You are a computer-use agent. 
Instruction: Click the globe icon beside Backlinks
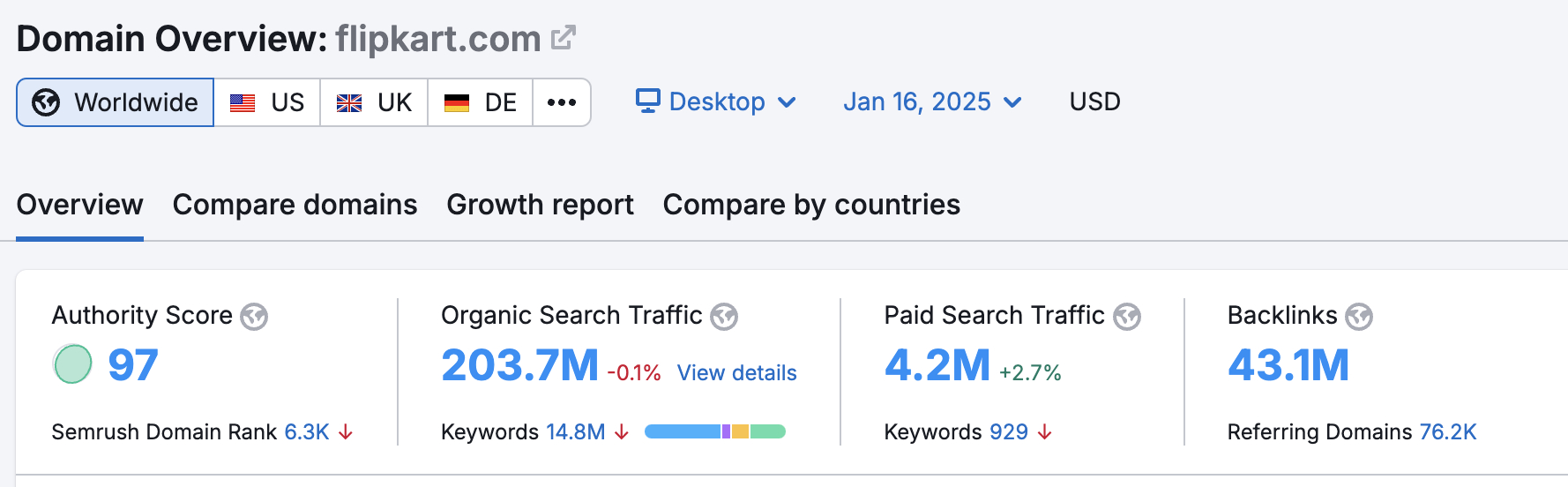click(1359, 316)
